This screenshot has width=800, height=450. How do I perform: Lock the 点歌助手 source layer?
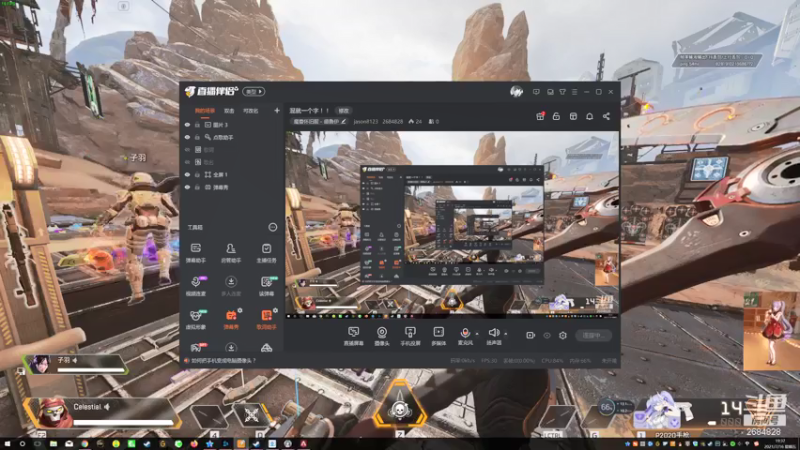(x=197, y=137)
